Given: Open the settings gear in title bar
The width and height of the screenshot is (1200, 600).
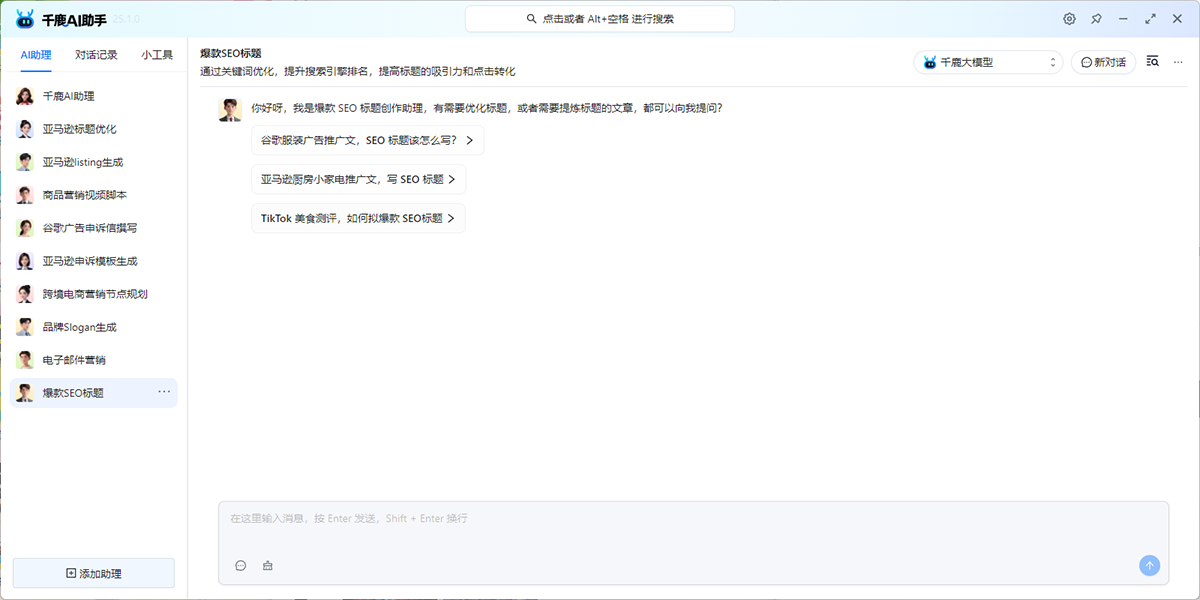Looking at the screenshot, I should coord(1068,18).
